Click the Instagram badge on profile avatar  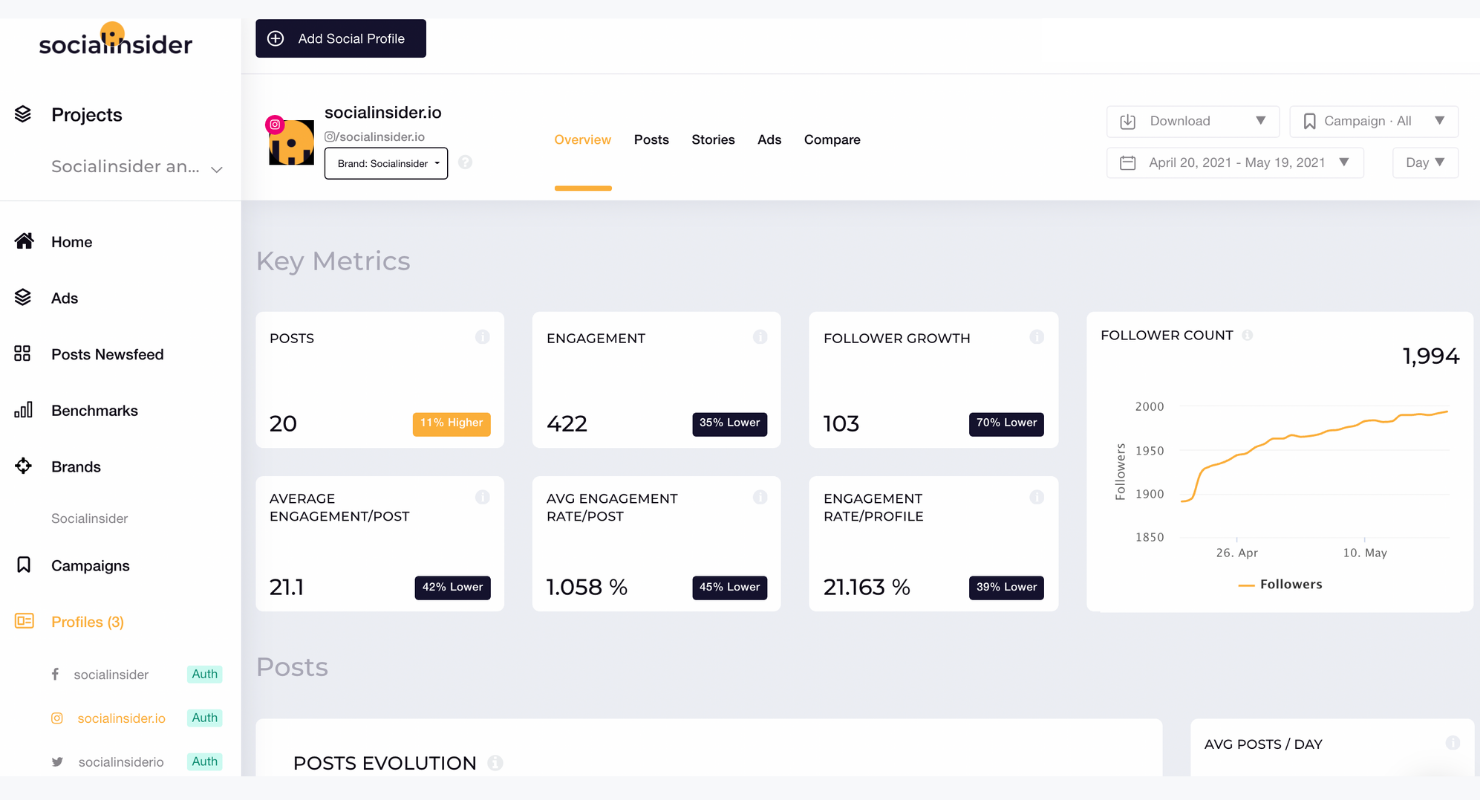point(274,125)
